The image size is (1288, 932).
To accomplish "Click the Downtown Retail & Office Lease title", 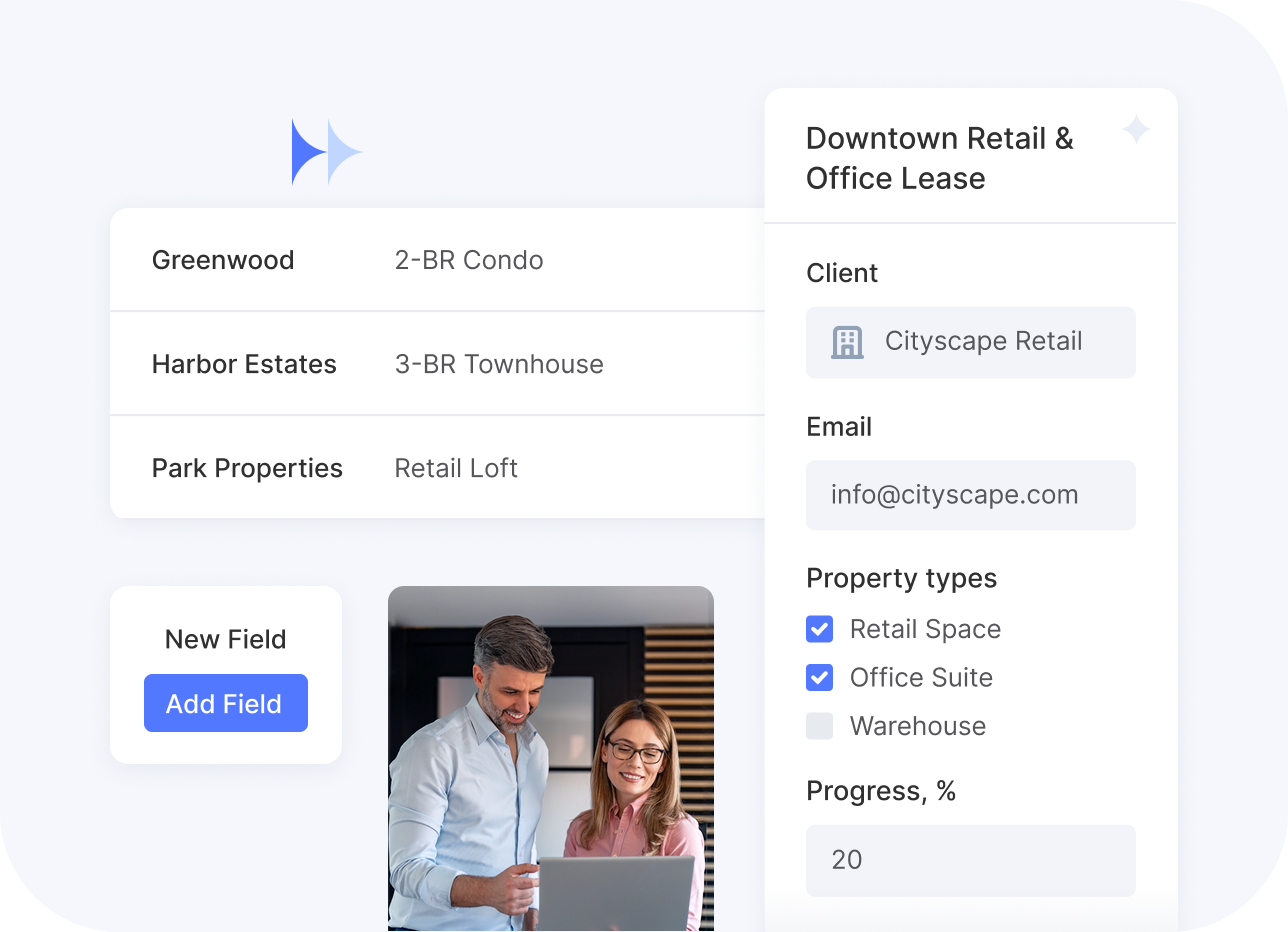I will point(939,158).
